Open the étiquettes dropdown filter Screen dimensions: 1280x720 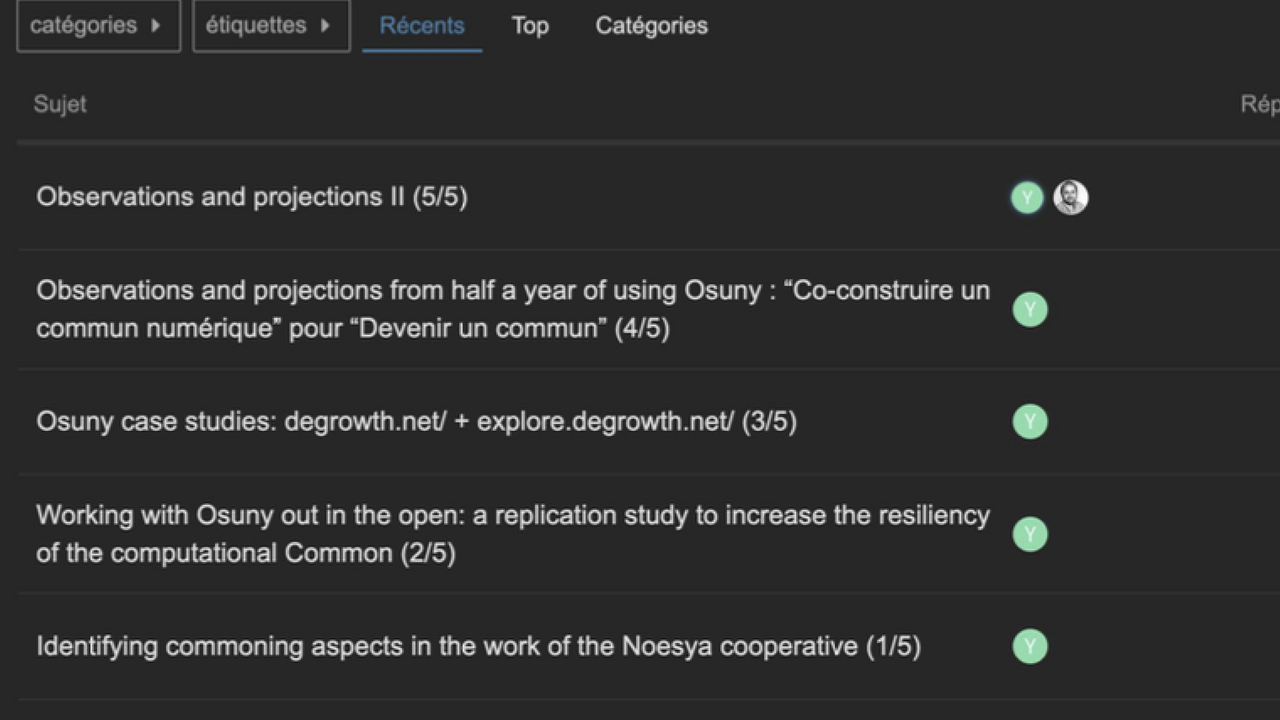click(x=270, y=26)
